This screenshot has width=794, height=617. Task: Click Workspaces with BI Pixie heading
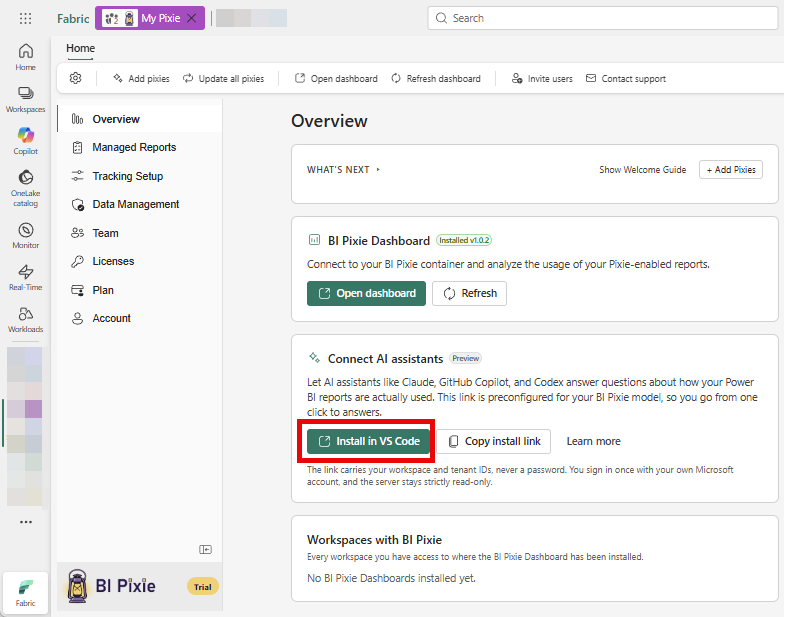pos(374,540)
